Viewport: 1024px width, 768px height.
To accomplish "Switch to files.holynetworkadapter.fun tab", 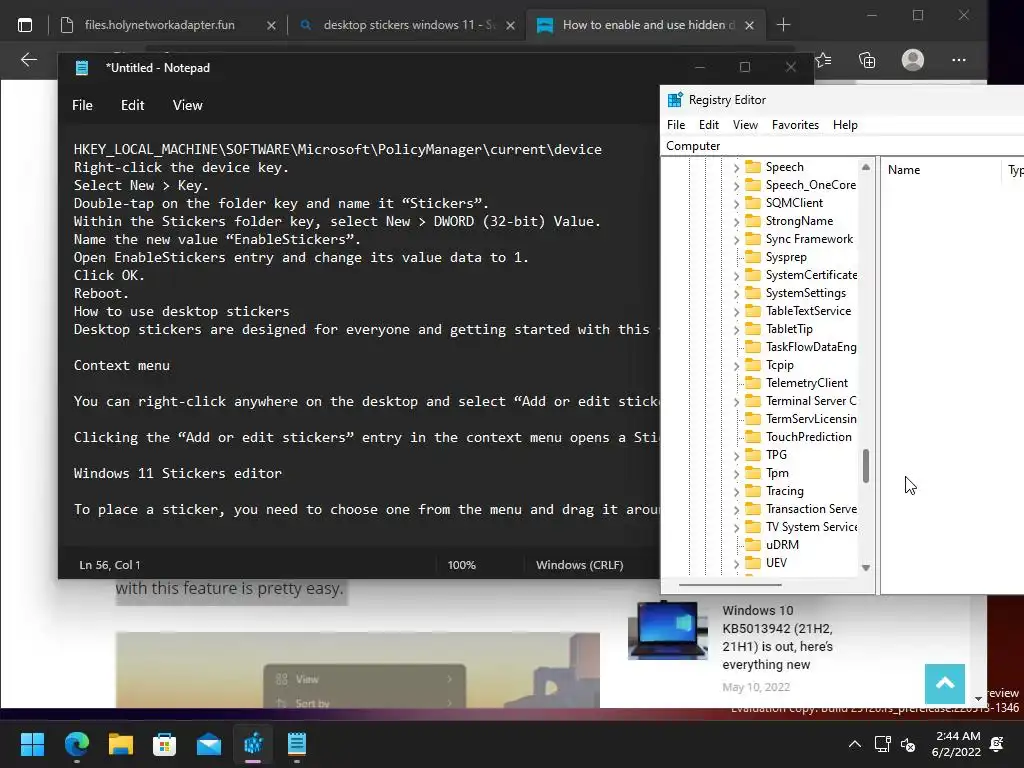I will click(159, 25).
